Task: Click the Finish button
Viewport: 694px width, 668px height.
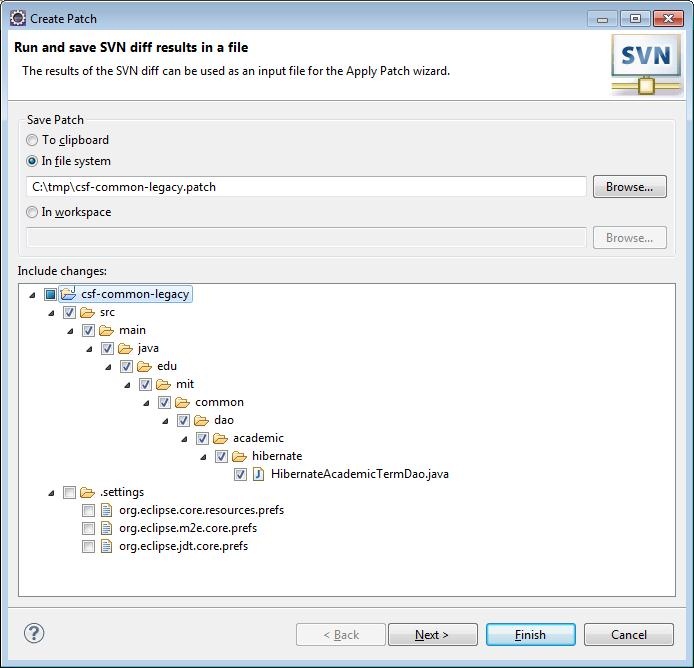Action: point(530,634)
